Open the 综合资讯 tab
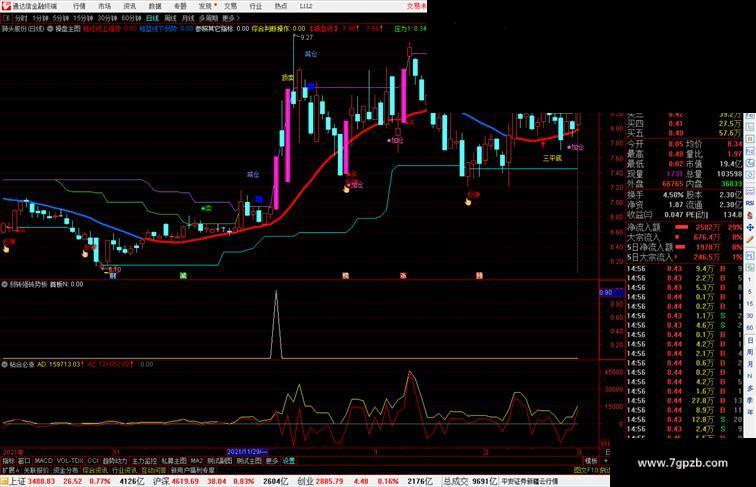The width and height of the screenshot is (756, 487). pyautogui.click(x=95, y=470)
